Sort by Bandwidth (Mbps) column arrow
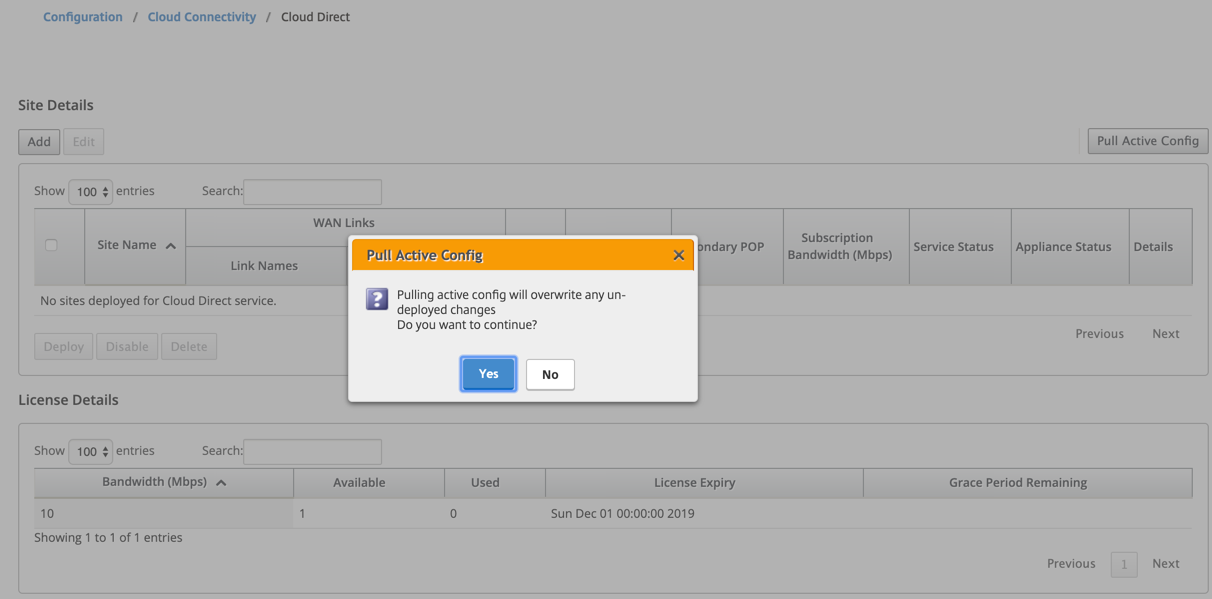This screenshot has width=1212, height=599. tap(221, 482)
